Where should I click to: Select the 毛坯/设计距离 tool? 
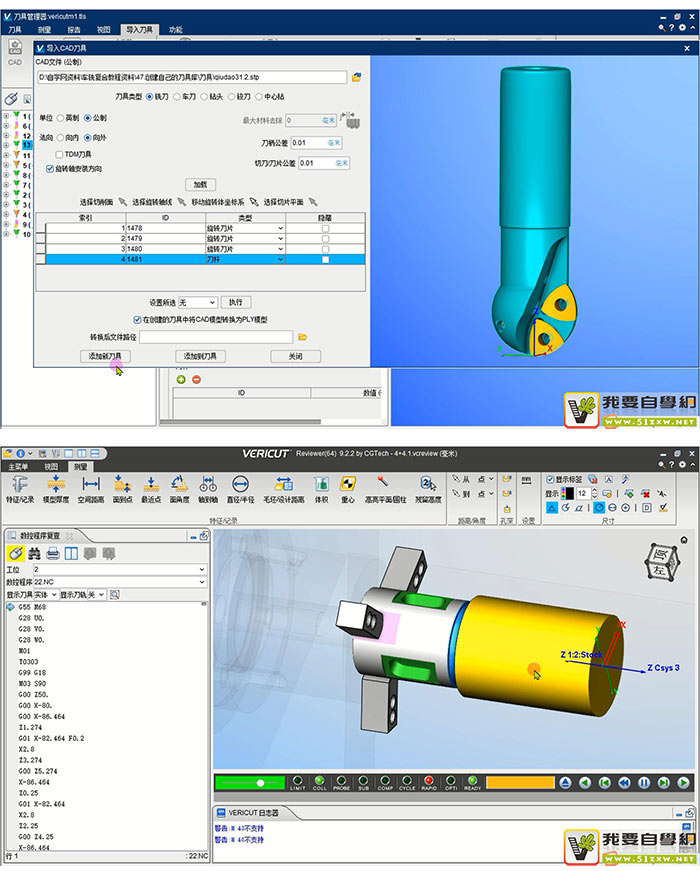(x=284, y=489)
